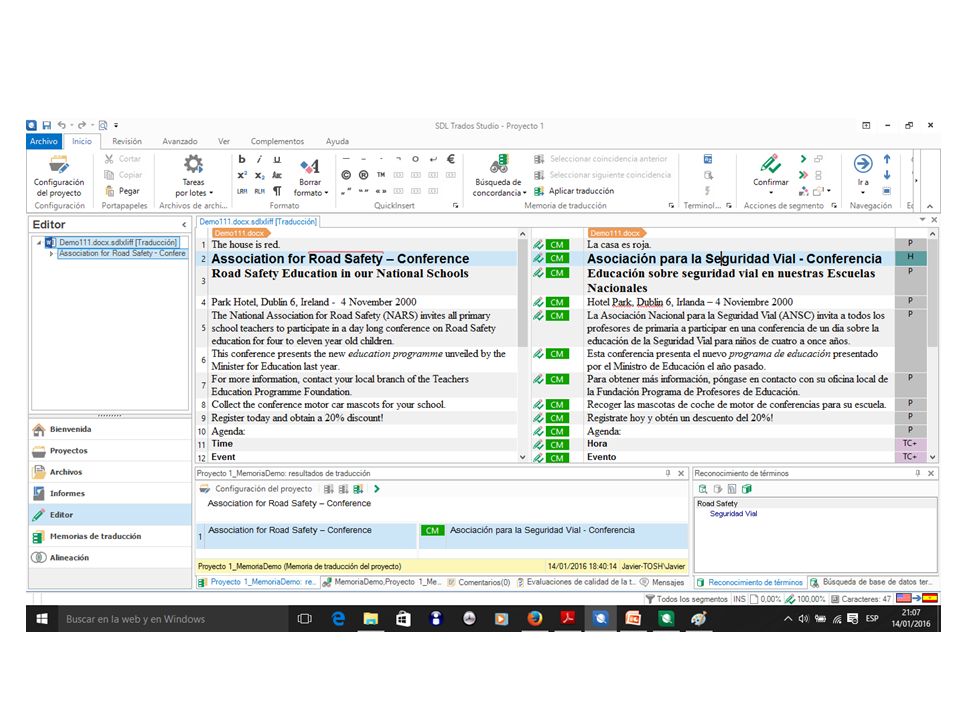Image resolution: width=960 pixels, height=720 pixels.
Task: Go to next segment with down arrow
Action: tap(887, 175)
